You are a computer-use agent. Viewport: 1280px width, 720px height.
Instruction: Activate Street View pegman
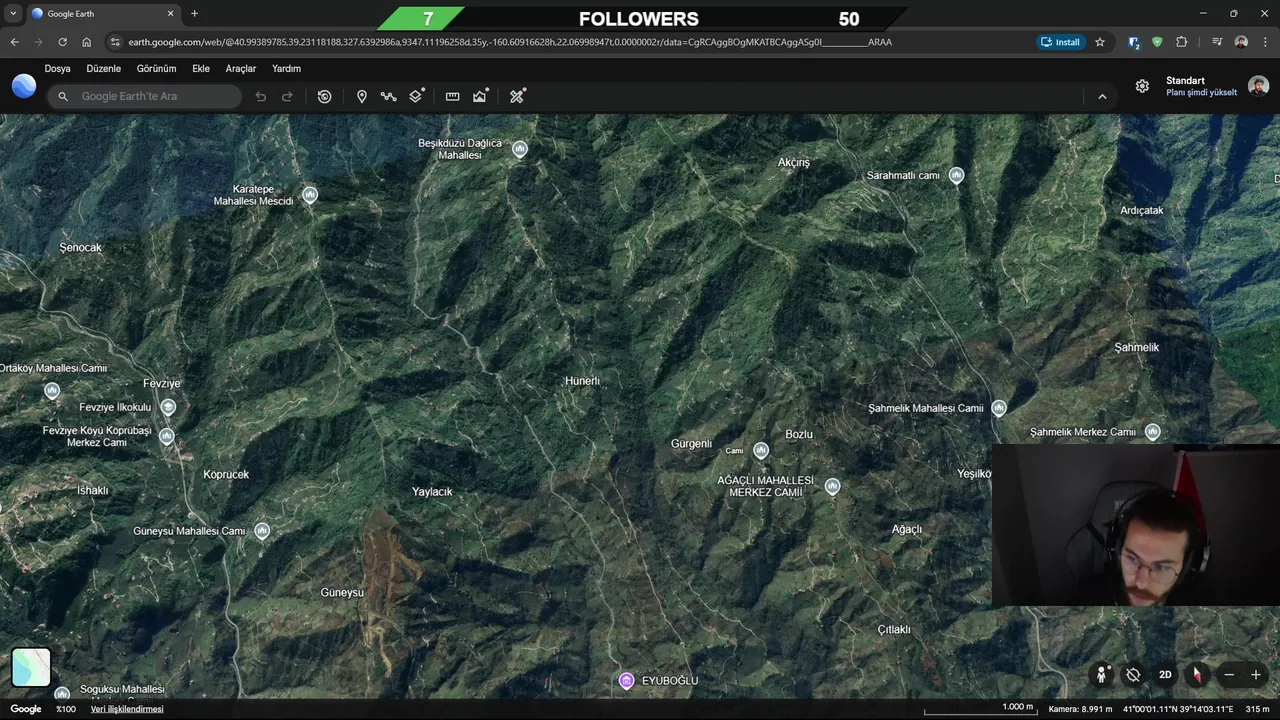click(x=1102, y=675)
